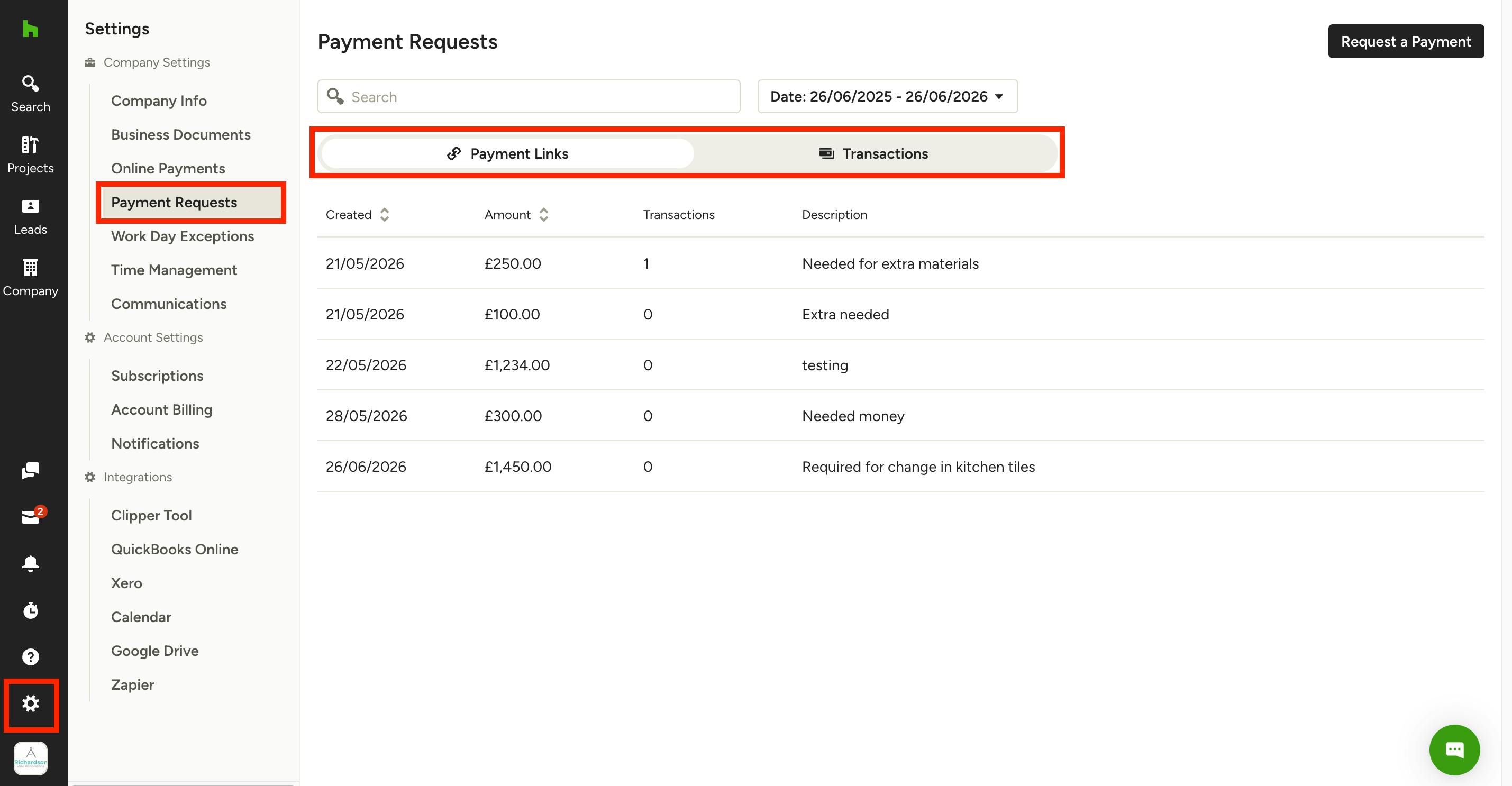This screenshot has width=1512, height=786.
Task: Click the Houzz logo icon
Action: pyautogui.click(x=30, y=28)
